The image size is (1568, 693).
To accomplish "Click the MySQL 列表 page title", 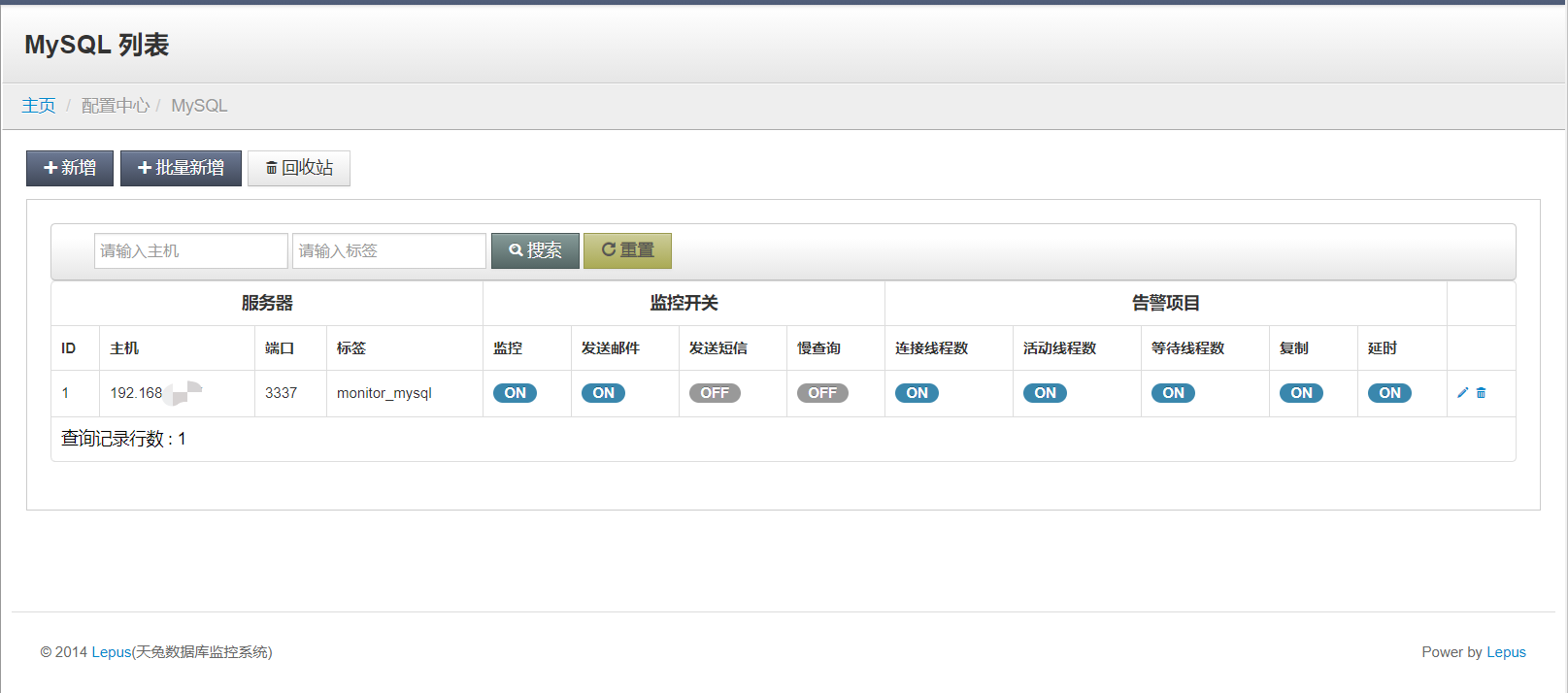I will (x=97, y=45).
